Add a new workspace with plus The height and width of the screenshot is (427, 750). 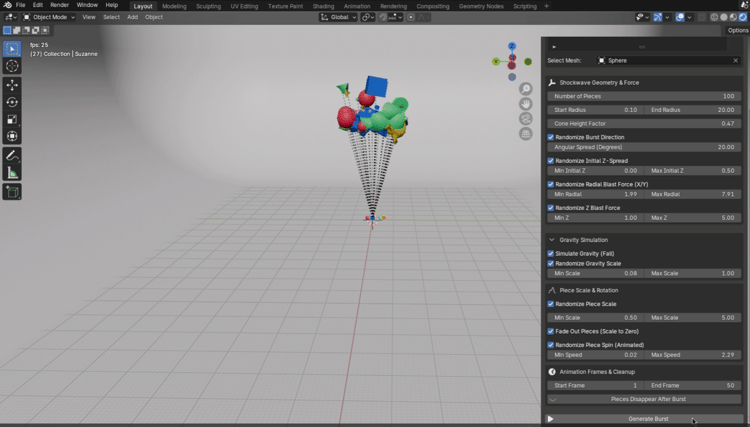click(x=546, y=6)
